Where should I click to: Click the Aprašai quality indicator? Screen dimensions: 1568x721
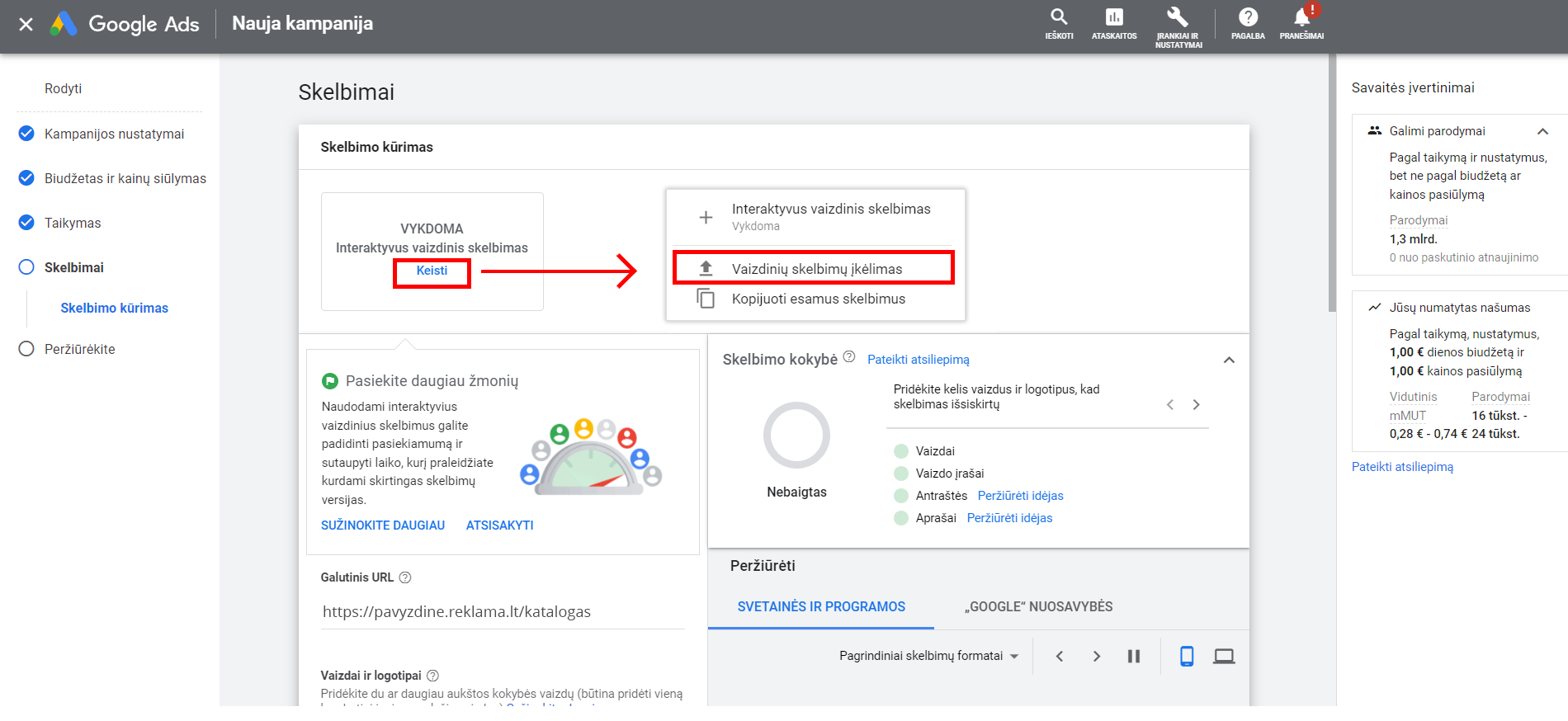pyautogui.click(x=901, y=518)
